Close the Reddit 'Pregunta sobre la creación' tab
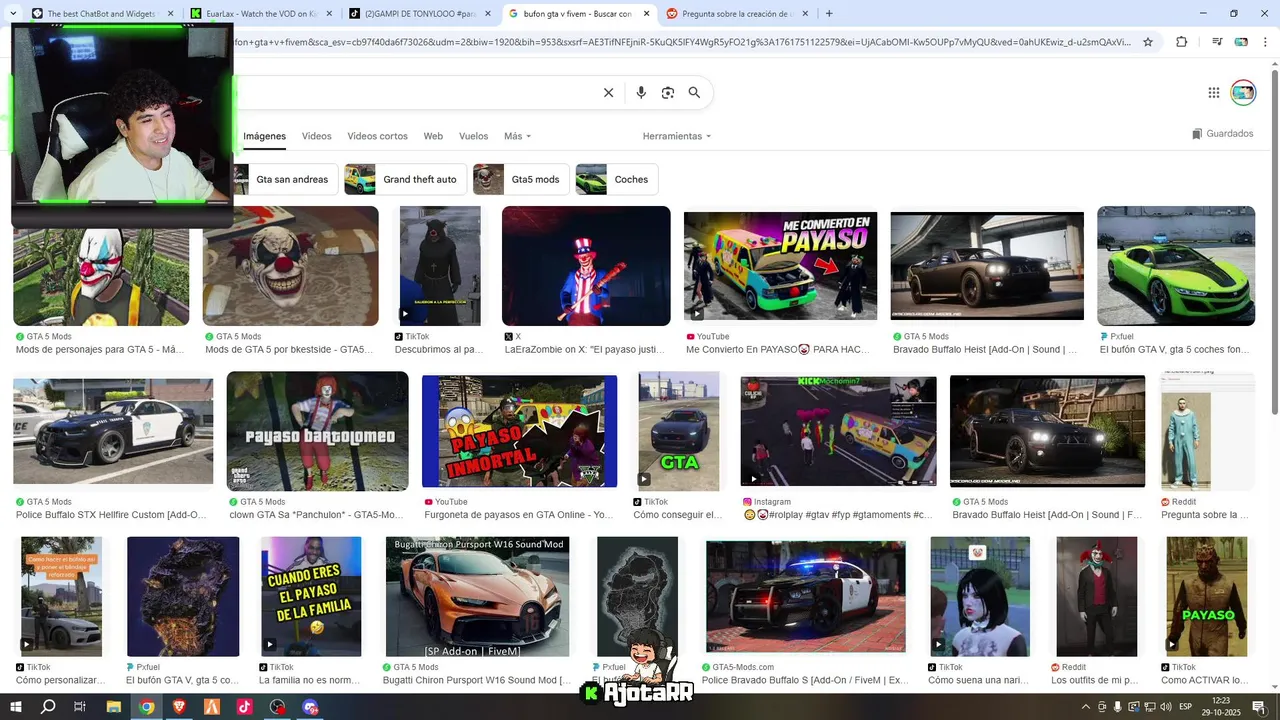 [805, 14]
